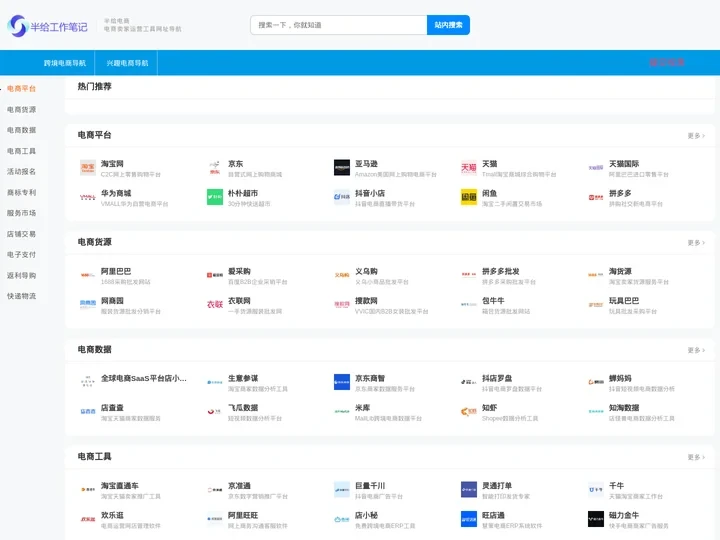Image resolution: width=720 pixels, height=540 pixels.
Task: Open the 阿里旺旺 link
Action: (243, 515)
